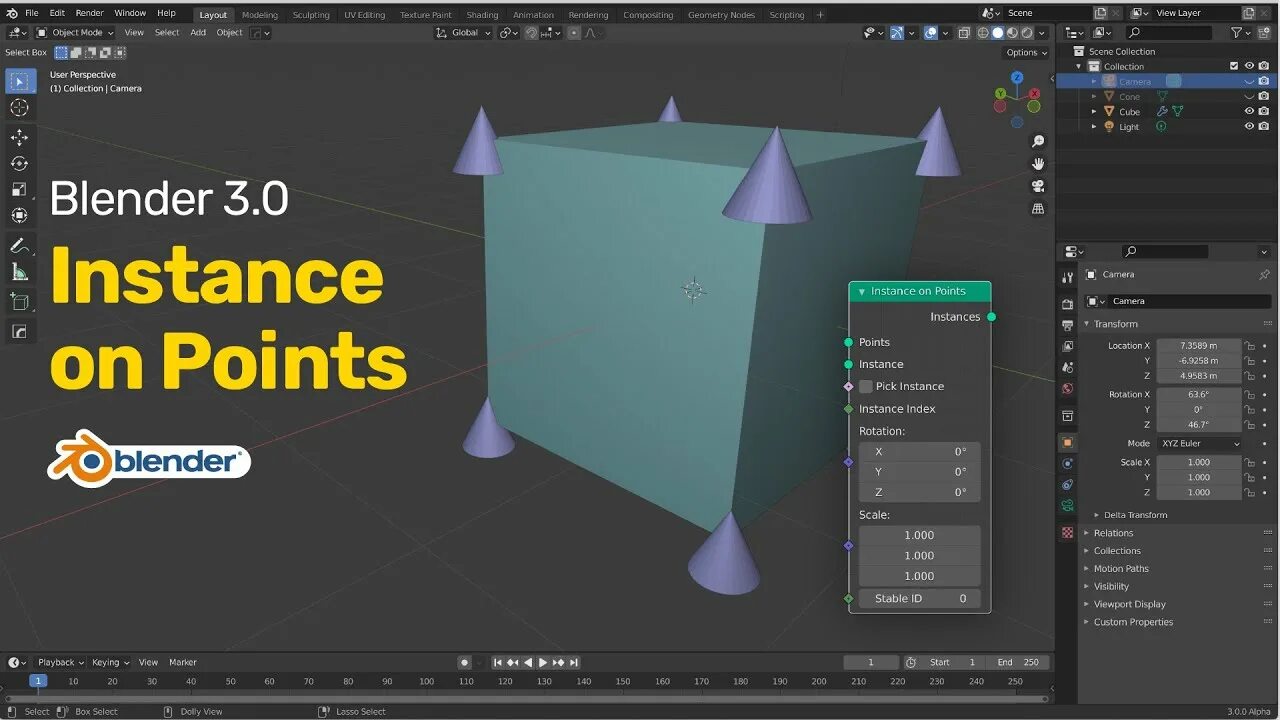1280x720 pixels.
Task: Switch to the Modeling workspace tab
Action: [x=260, y=15]
